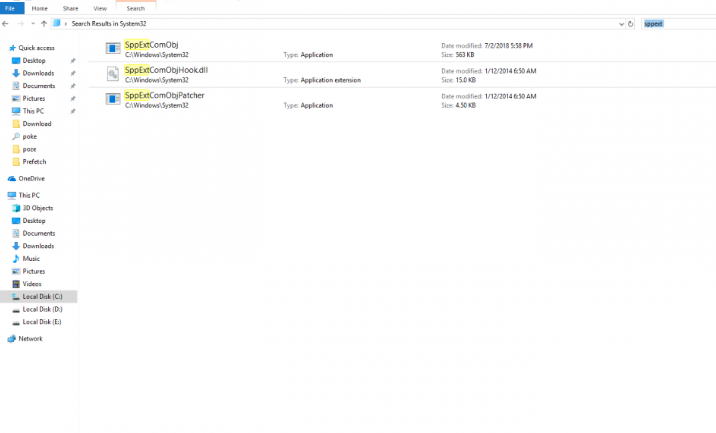The width and height of the screenshot is (716, 433).
Task: Click the '563 KB' file size
Action: 465,55
